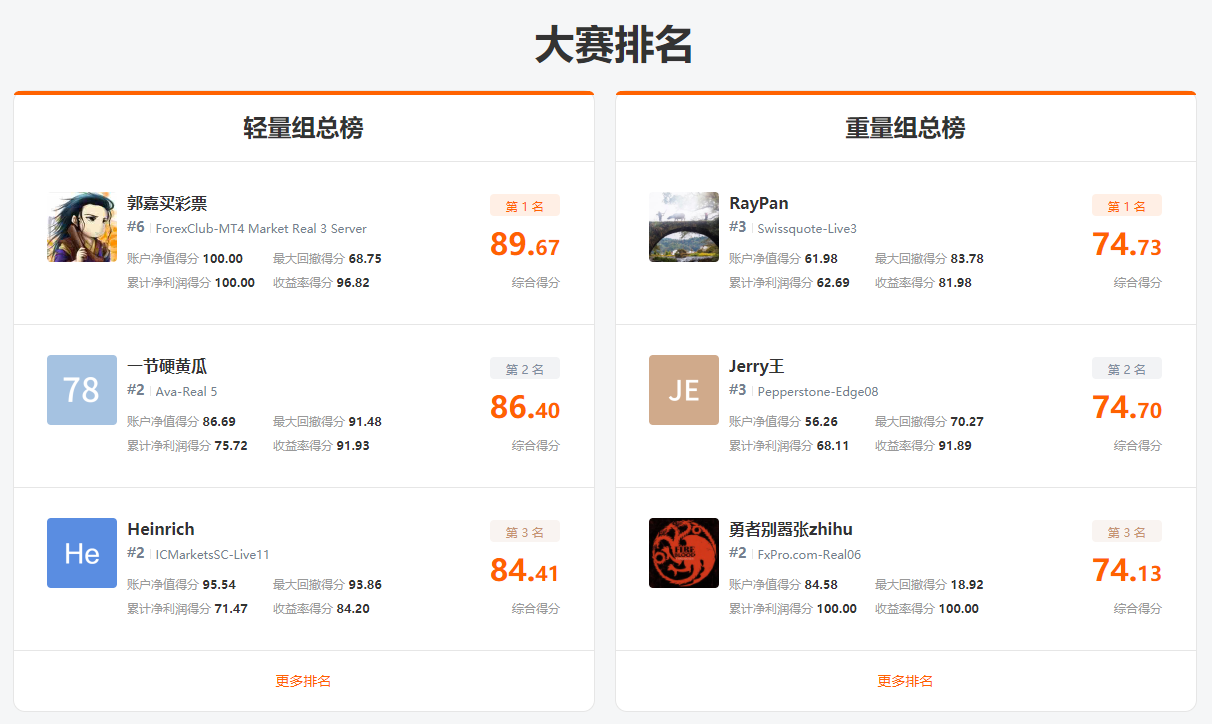The height and width of the screenshot is (724, 1212).
Task: Open 郭嘉买彩票 avatar image
Action: [x=82, y=227]
